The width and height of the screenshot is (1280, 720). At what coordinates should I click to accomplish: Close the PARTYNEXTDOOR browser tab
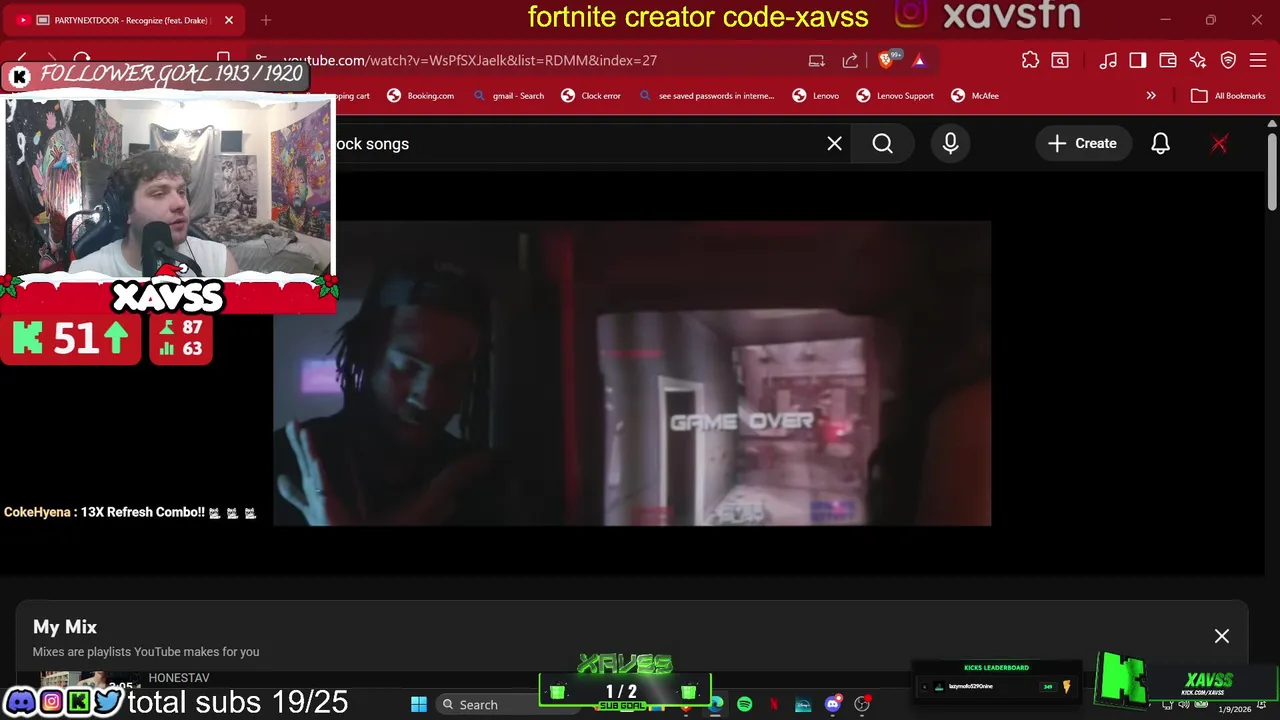click(228, 20)
